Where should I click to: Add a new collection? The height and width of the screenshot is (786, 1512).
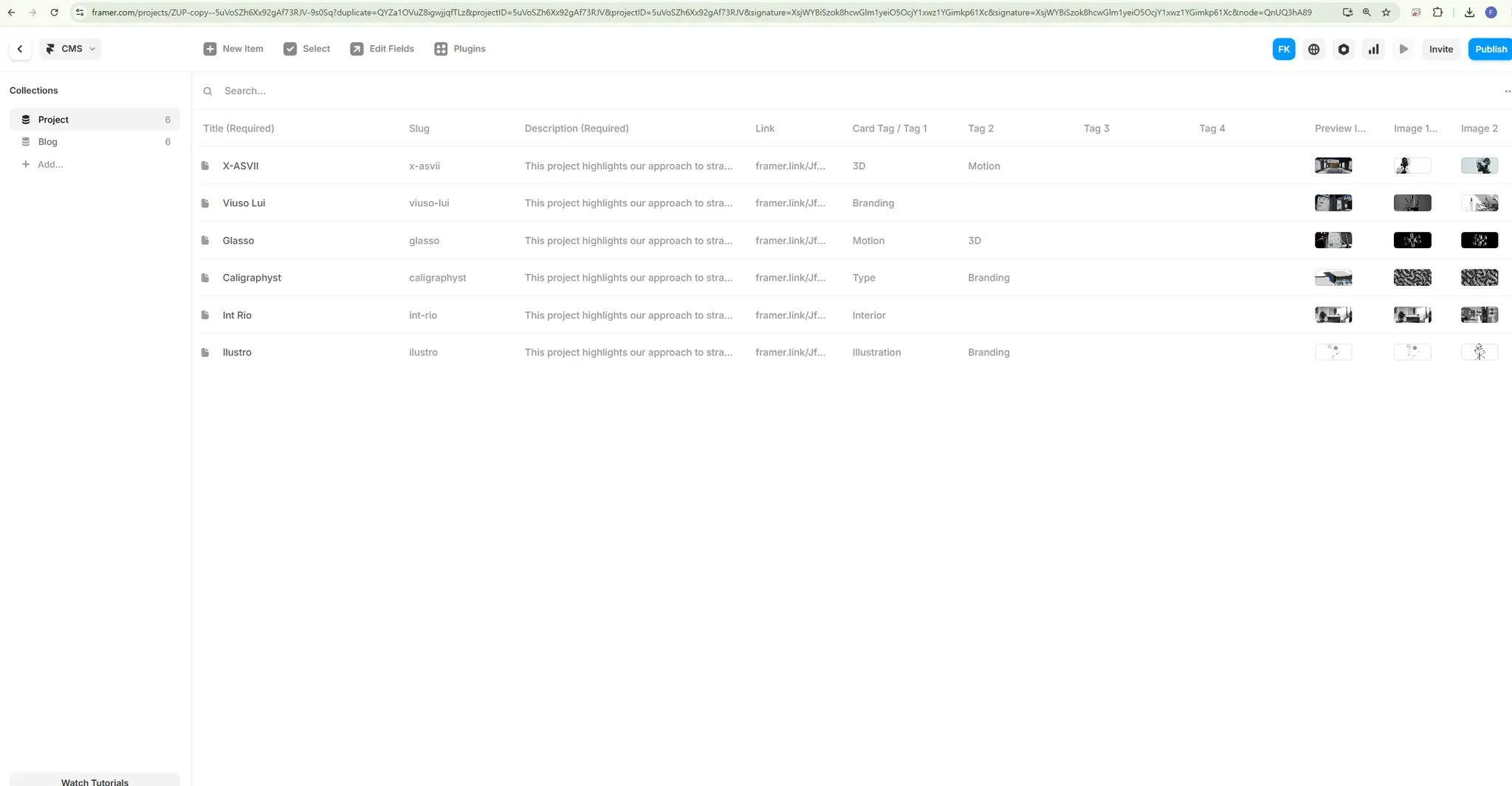pos(43,165)
